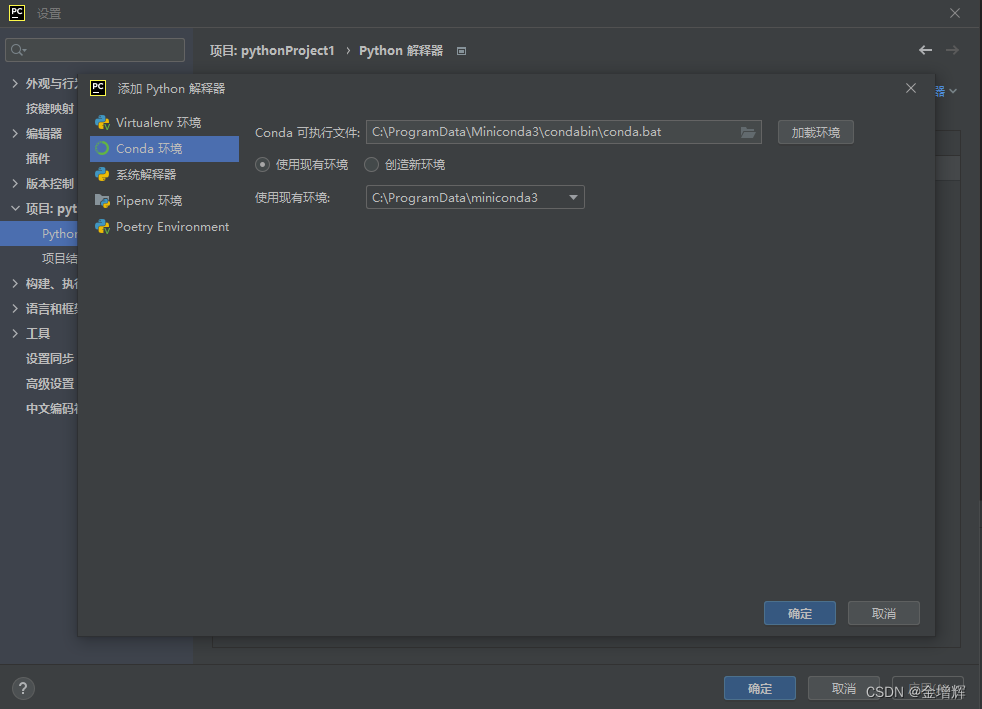Open help with the question mark button
Viewport: 982px width, 709px height.
point(23,689)
